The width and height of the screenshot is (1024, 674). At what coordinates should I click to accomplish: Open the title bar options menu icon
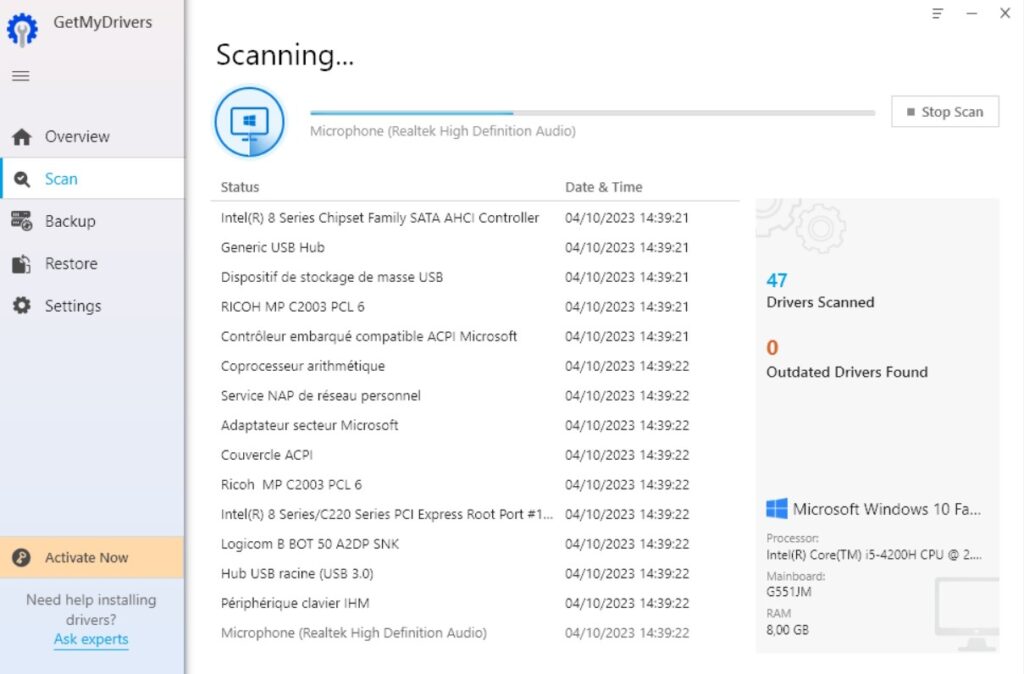tap(937, 13)
